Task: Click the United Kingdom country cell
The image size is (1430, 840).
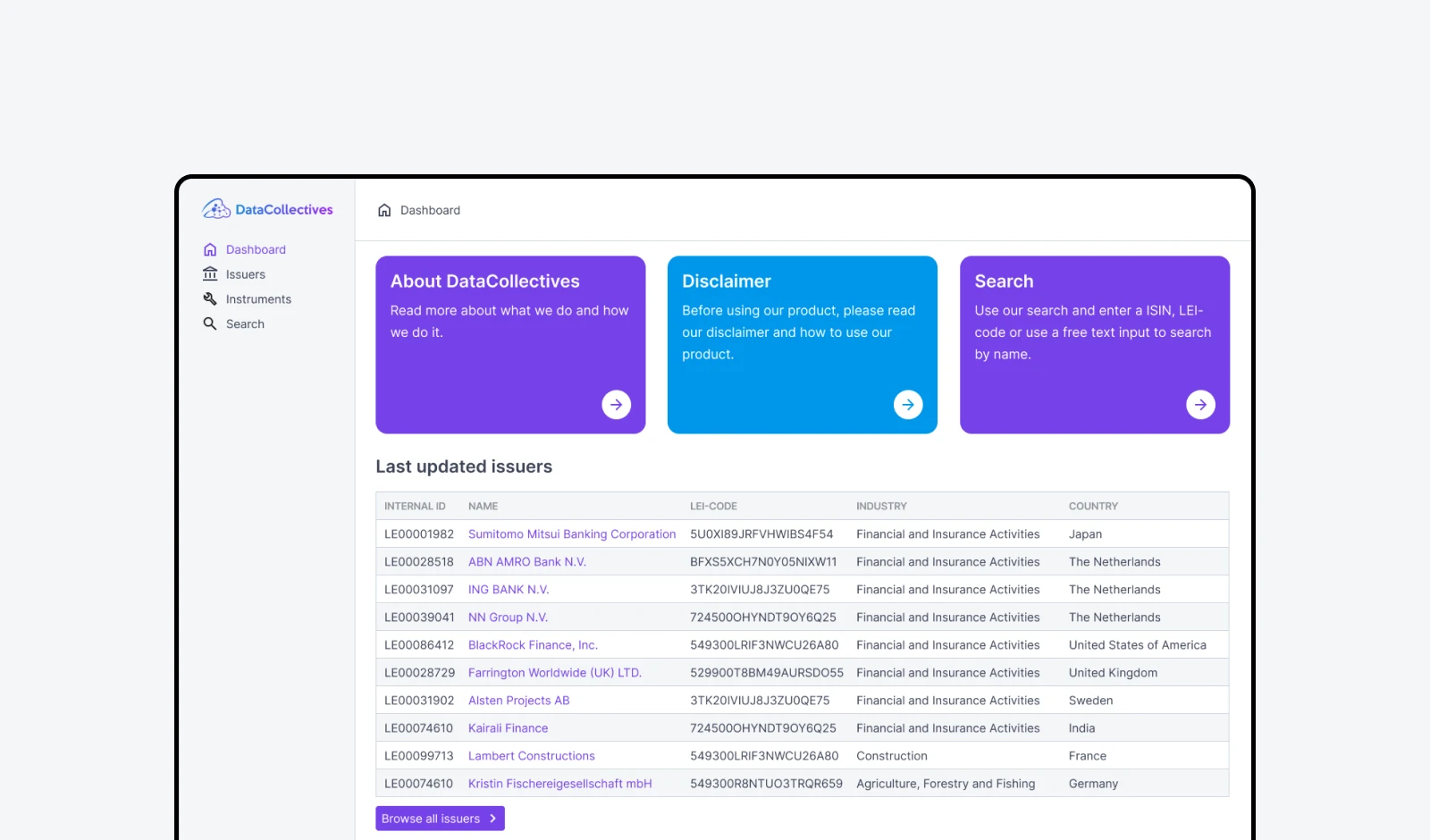Action: [x=1113, y=672]
